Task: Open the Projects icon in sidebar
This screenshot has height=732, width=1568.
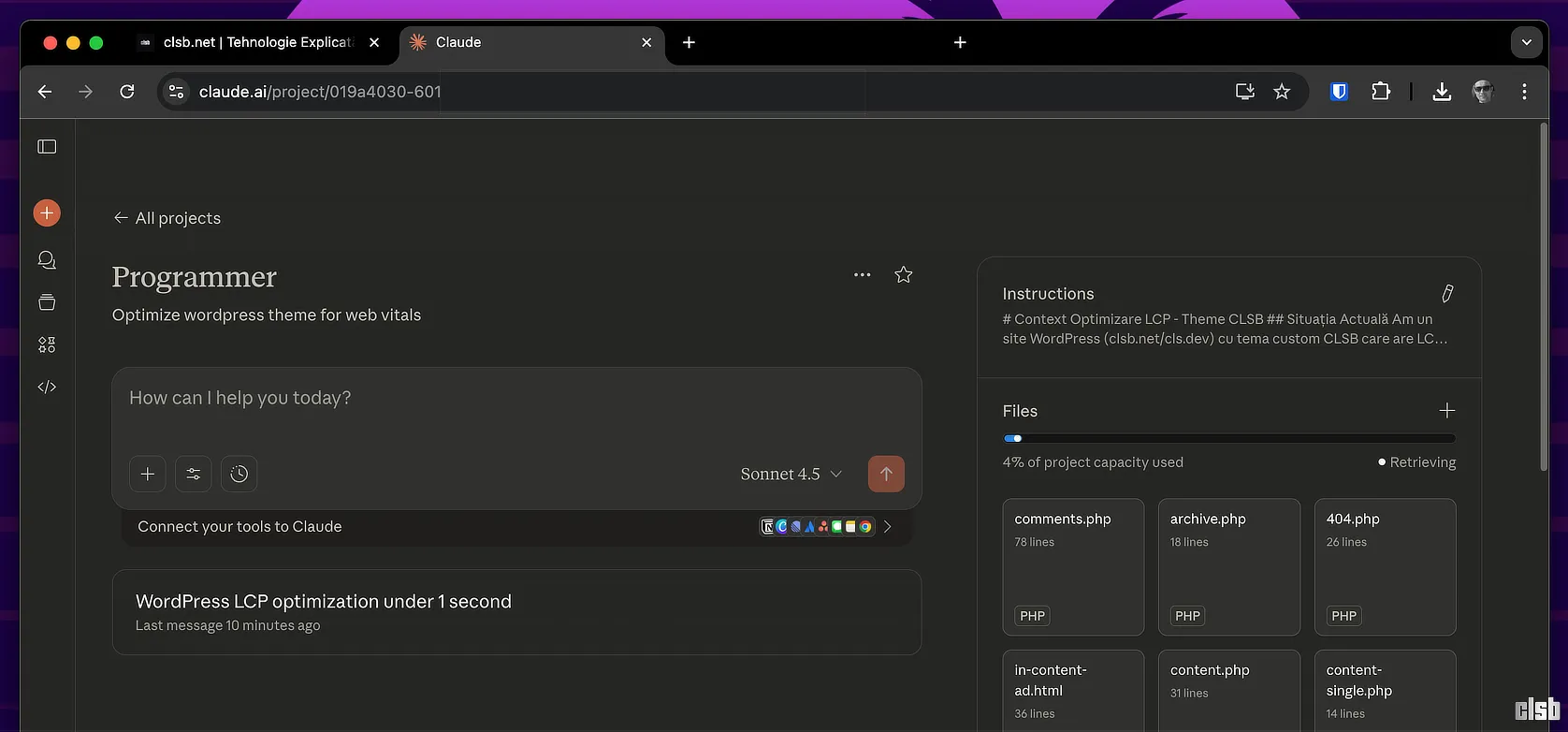Action: (x=47, y=302)
